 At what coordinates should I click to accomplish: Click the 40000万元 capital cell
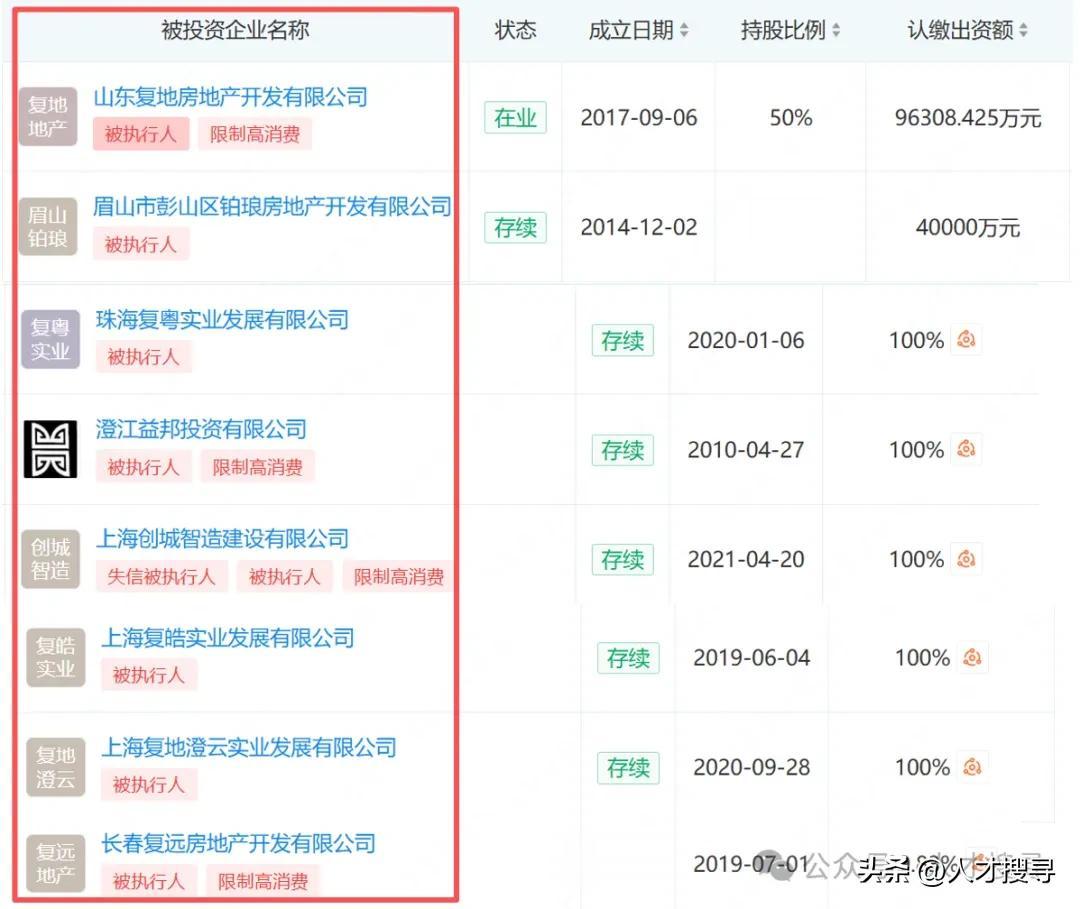click(968, 227)
